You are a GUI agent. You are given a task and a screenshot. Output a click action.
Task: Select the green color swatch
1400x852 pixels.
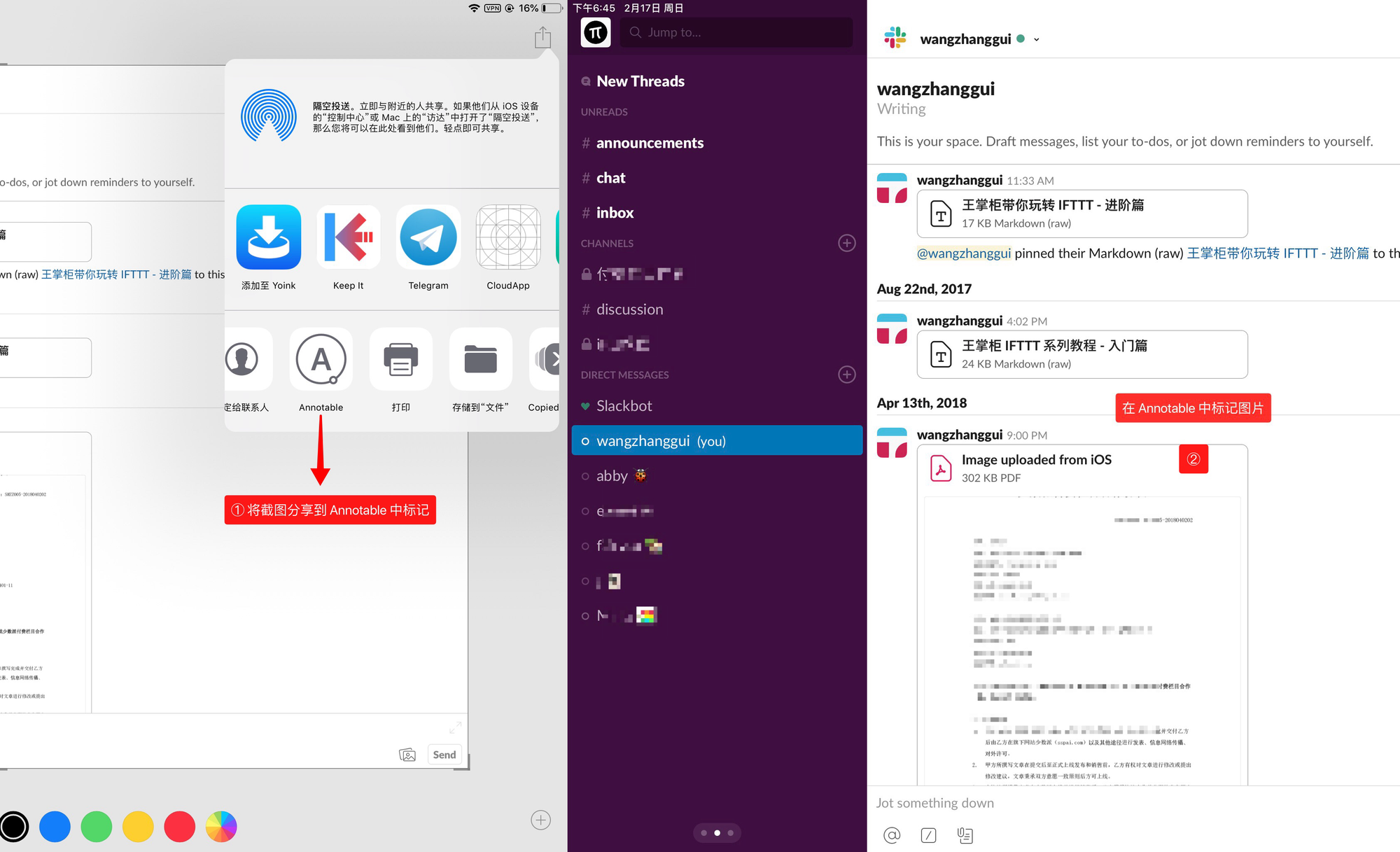(x=97, y=827)
